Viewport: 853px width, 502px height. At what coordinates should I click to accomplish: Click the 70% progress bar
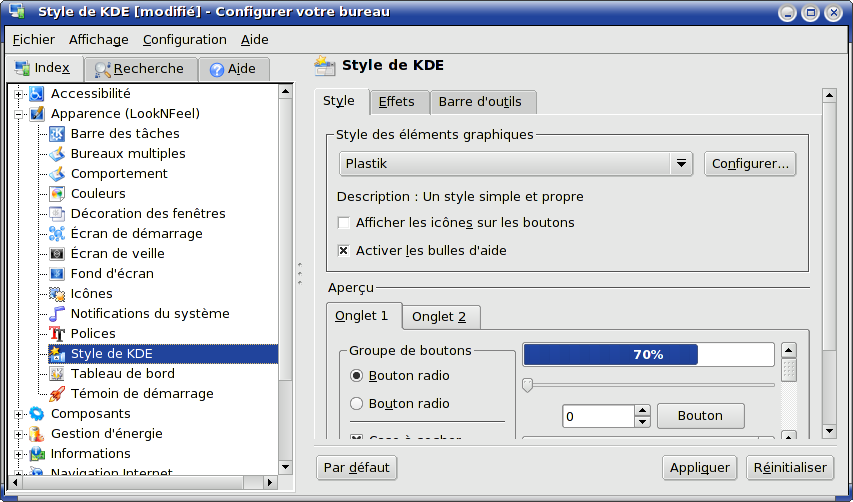tap(648, 355)
